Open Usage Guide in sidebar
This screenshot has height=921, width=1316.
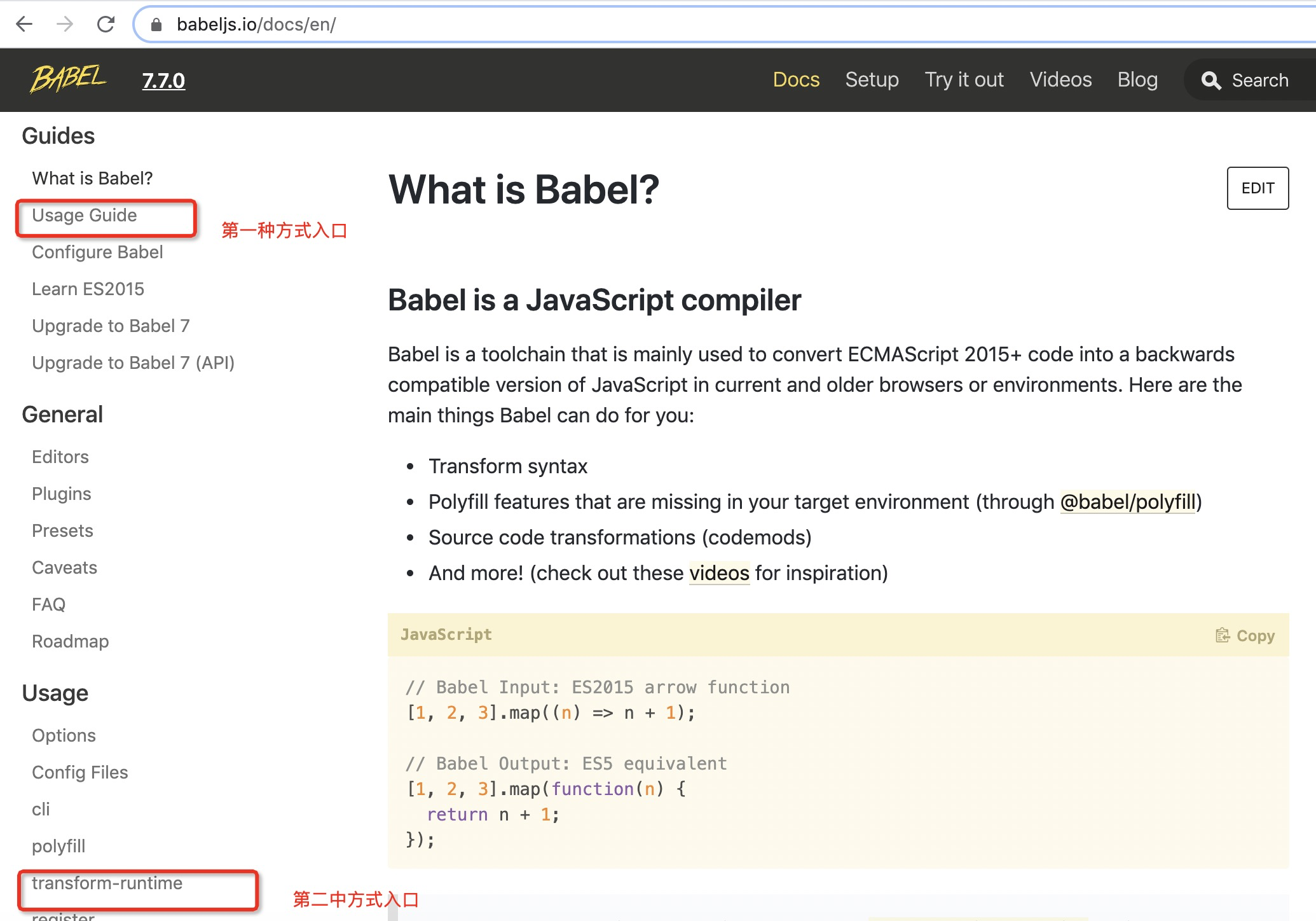tap(85, 216)
